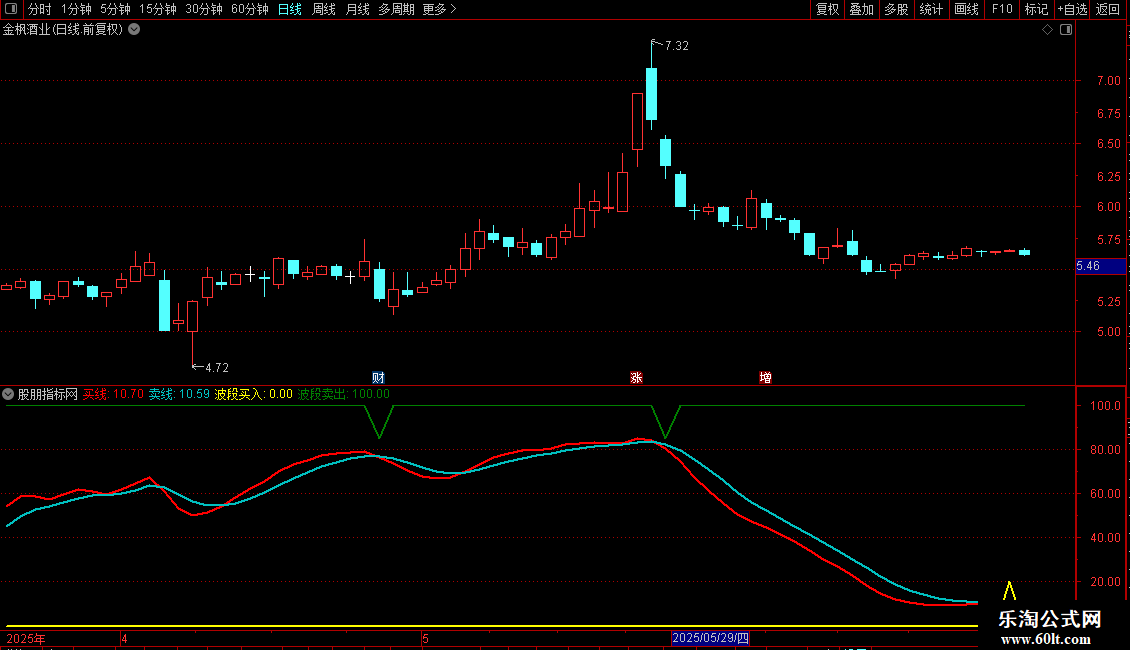Click the 80.00 indicator axis label

[x=1105, y=450]
